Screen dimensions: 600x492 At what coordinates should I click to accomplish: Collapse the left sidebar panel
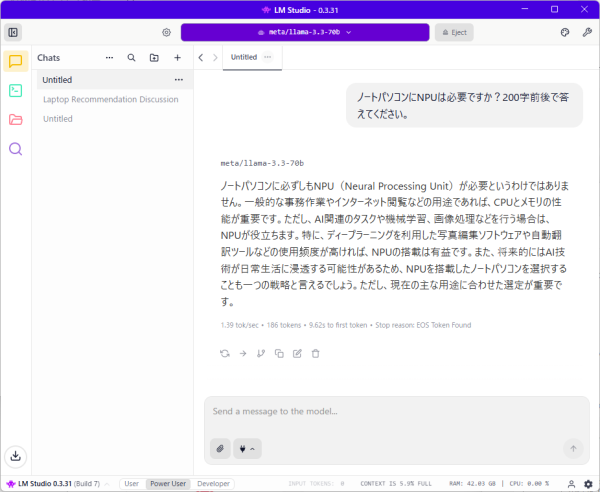(13, 32)
